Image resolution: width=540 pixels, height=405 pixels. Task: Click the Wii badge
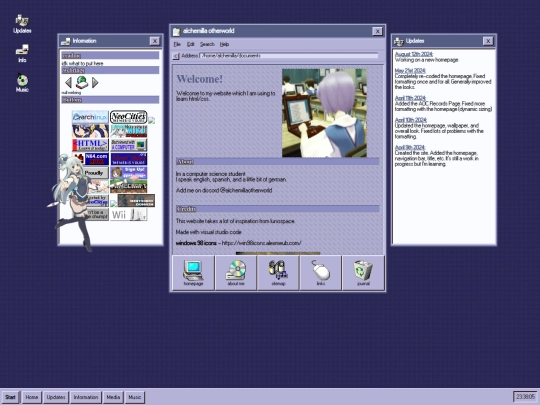pyautogui.click(x=128, y=215)
